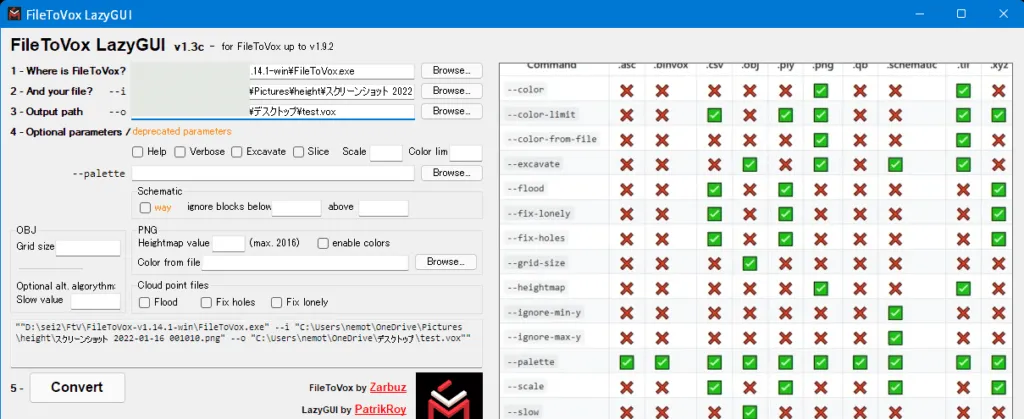
Task: Browse for the Color from file image
Action: click(446, 262)
